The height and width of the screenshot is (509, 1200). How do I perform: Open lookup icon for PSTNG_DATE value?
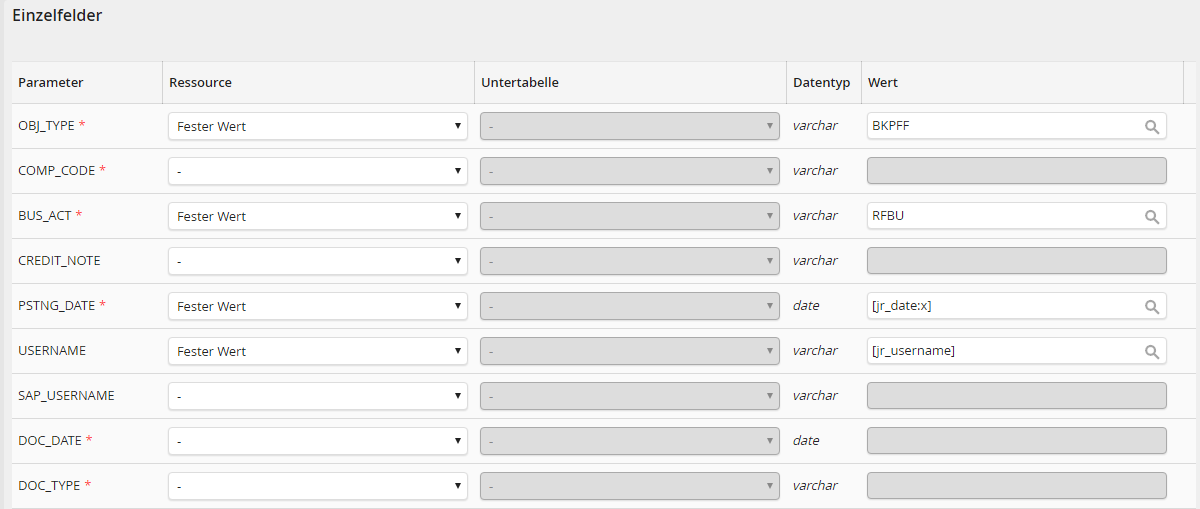click(x=1152, y=307)
